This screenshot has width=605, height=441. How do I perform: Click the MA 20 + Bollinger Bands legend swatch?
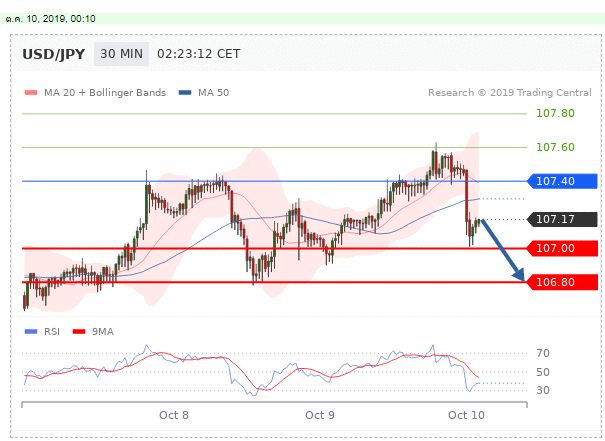click(x=31, y=93)
